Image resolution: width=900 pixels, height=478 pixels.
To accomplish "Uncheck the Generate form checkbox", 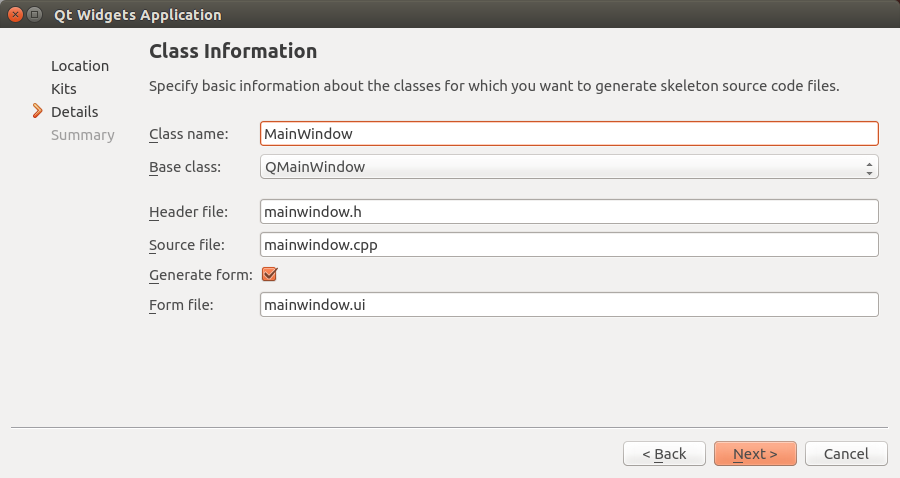I will pos(268,274).
